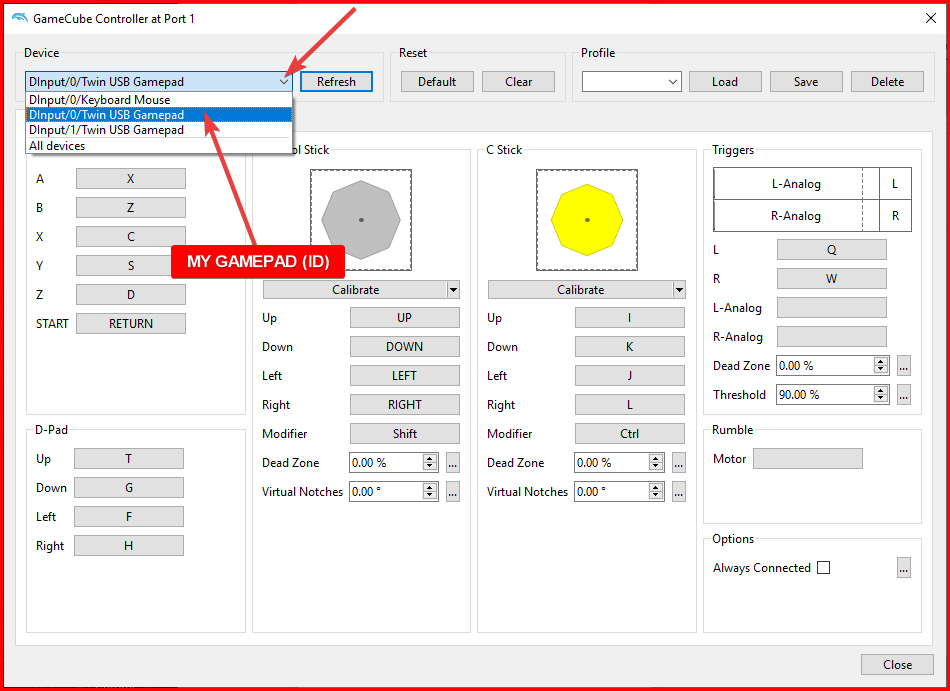Image resolution: width=950 pixels, height=691 pixels.
Task: Click the Close button at bottom
Action: 897,665
